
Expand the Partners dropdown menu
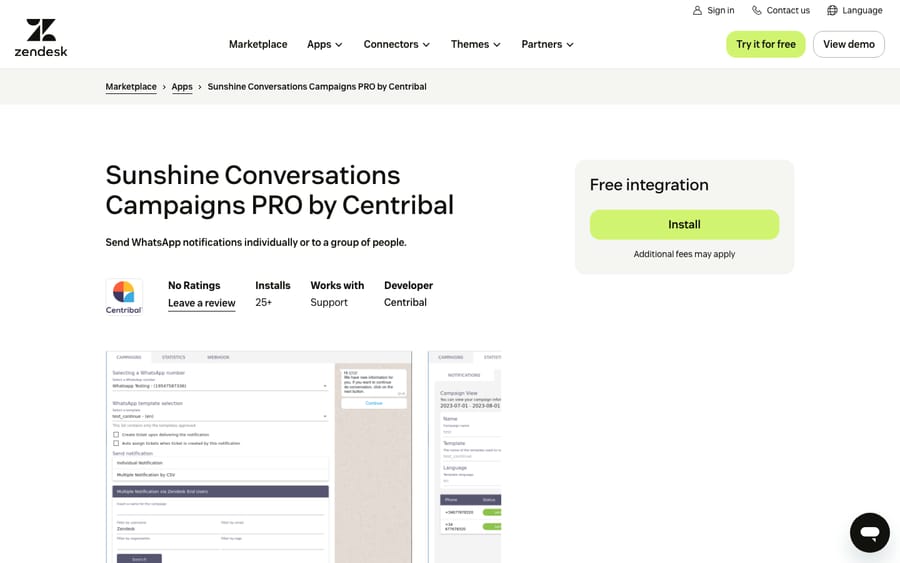pos(548,44)
